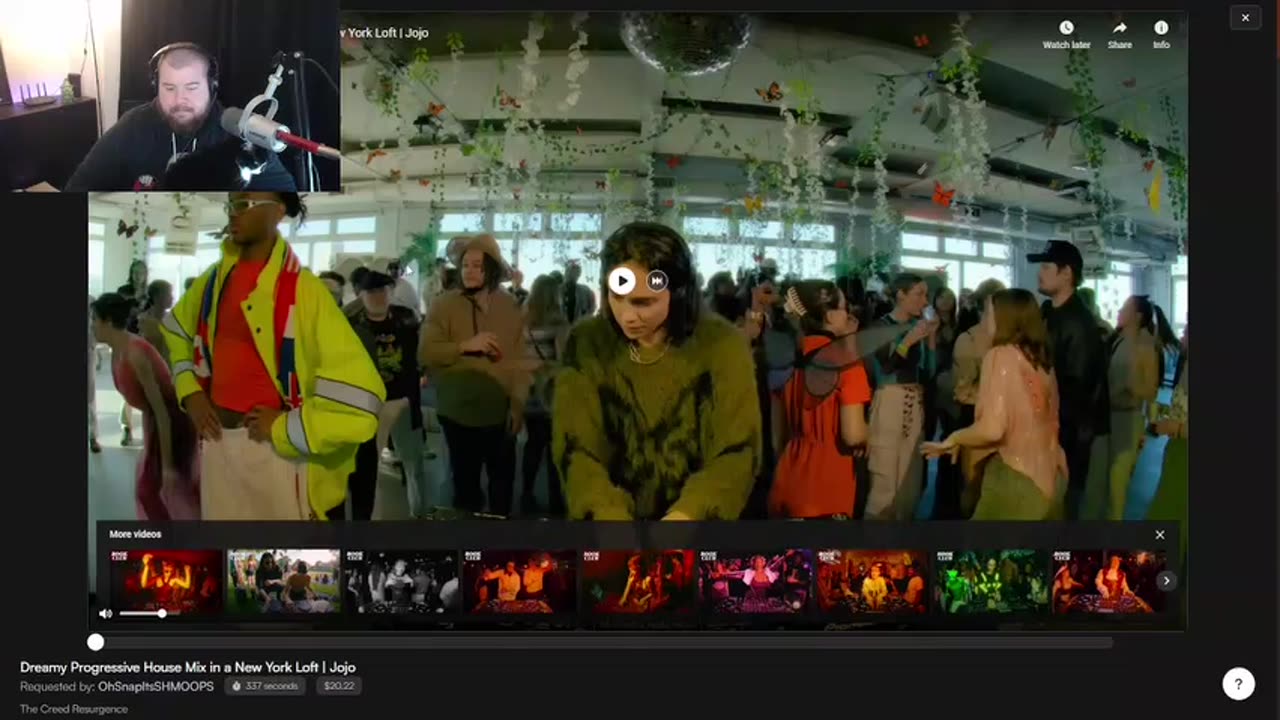Screen dimensions: 1280x720
Task: Open the outdoor park DJ thumbnail
Action: pyautogui.click(x=283, y=581)
